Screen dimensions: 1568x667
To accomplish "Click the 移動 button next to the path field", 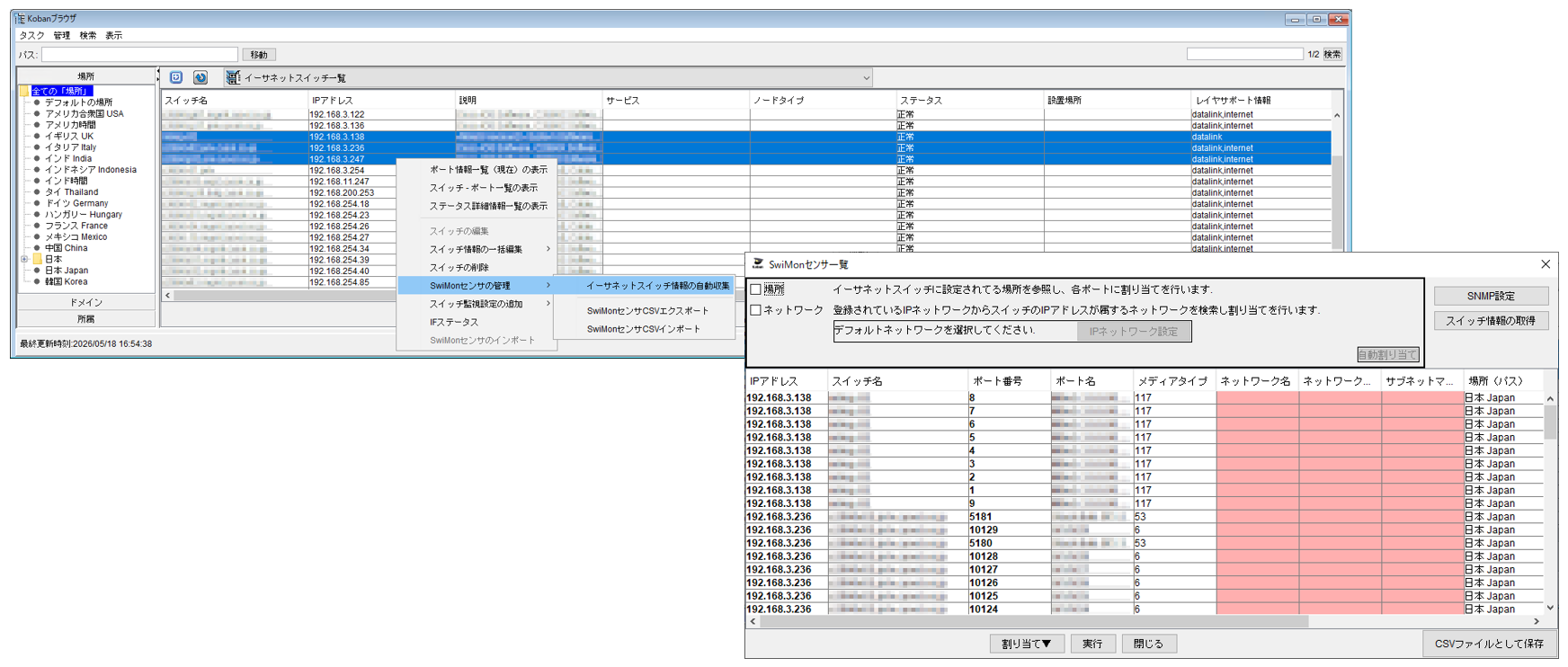I will coord(259,55).
